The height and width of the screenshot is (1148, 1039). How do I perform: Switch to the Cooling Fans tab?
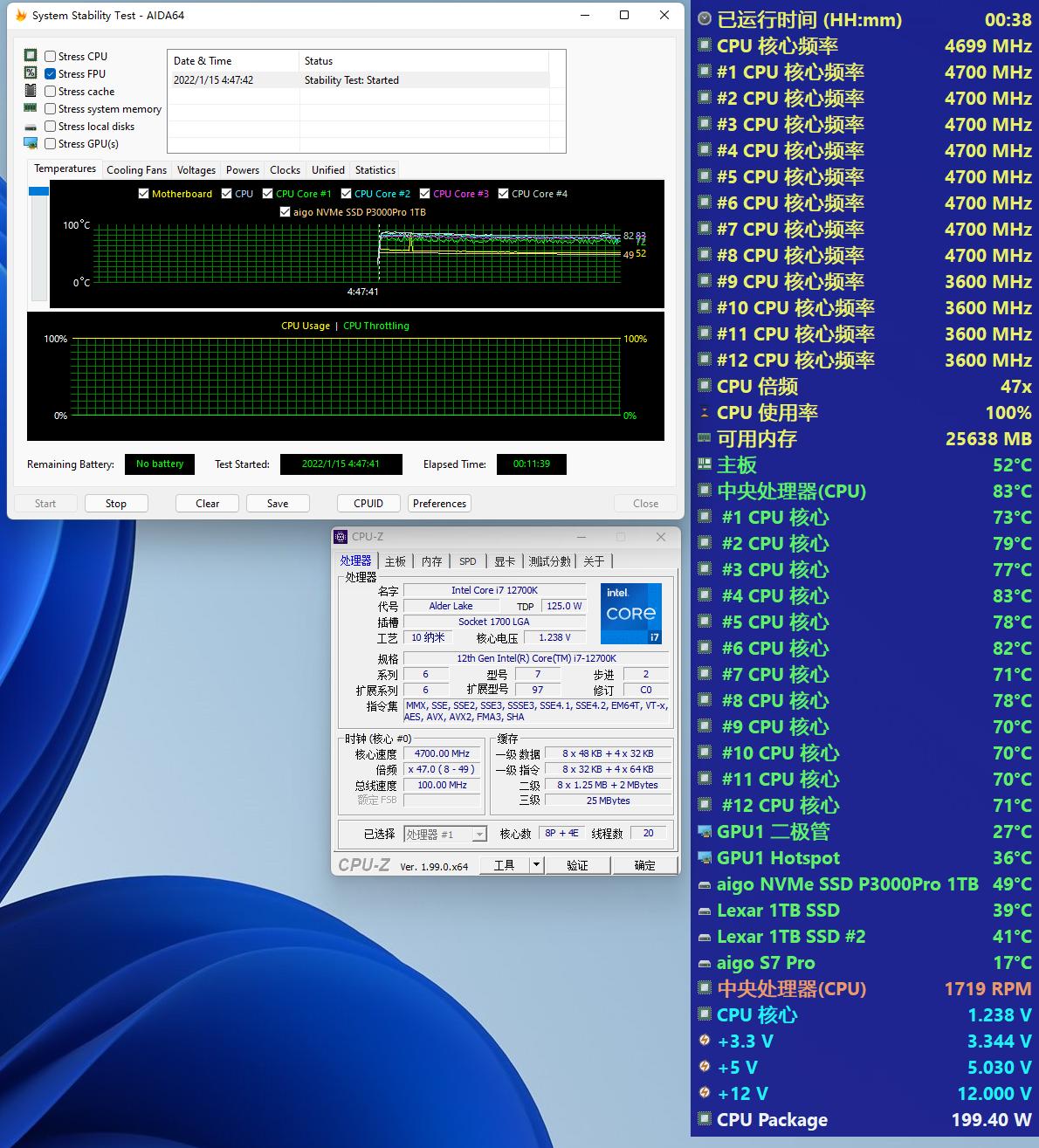pos(136,170)
